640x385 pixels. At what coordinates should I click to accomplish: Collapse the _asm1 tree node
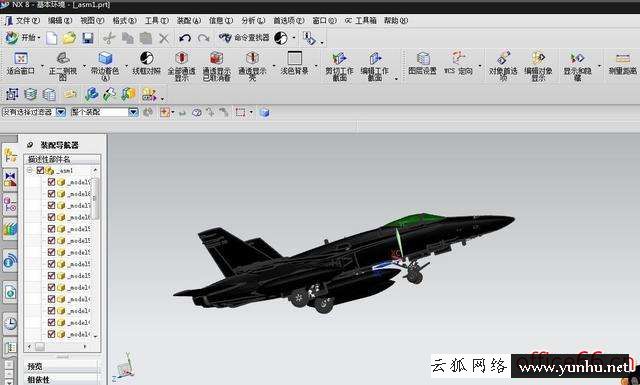(x=30, y=170)
